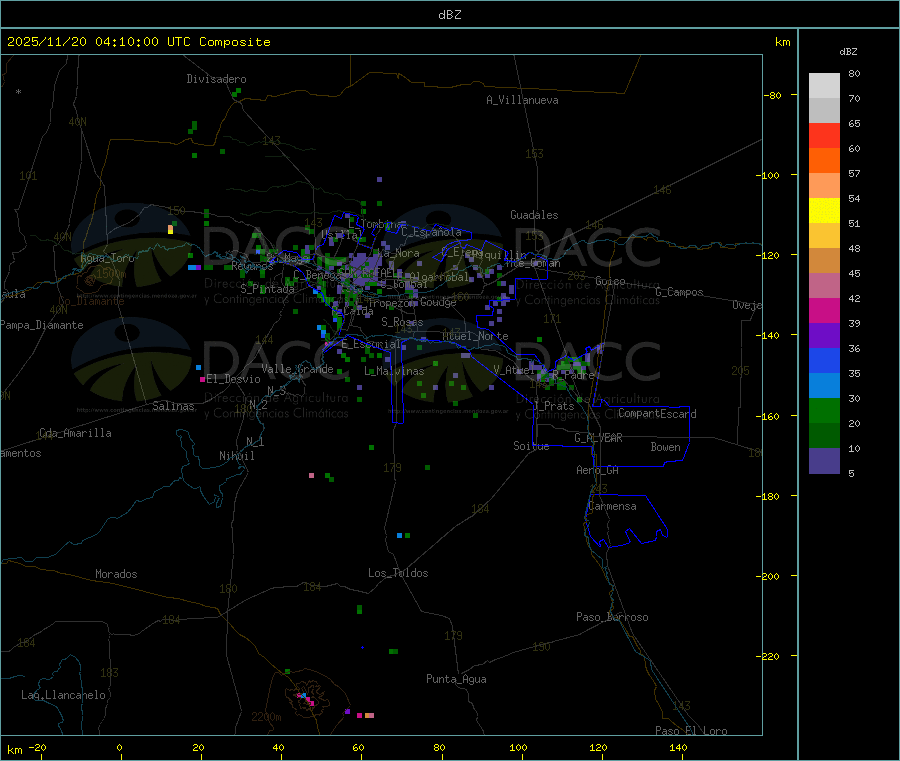Click the Aero_GA label
This screenshot has width=900, height=761.
click(x=598, y=470)
